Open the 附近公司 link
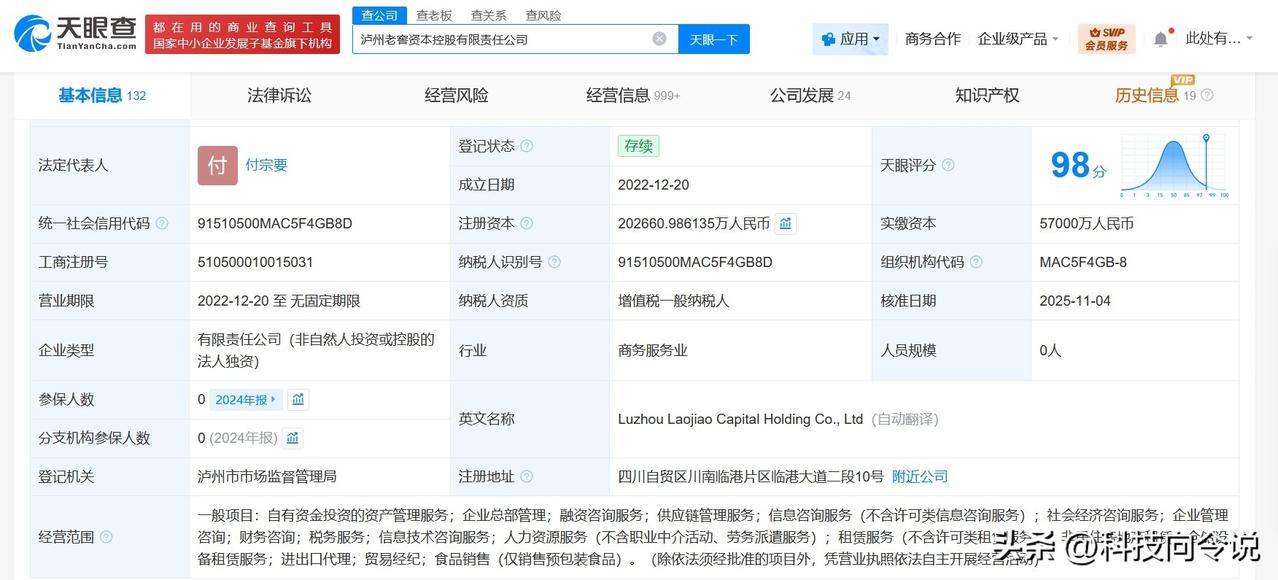Image resolution: width=1278 pixels, height=580 pixels. click(919, 476)
